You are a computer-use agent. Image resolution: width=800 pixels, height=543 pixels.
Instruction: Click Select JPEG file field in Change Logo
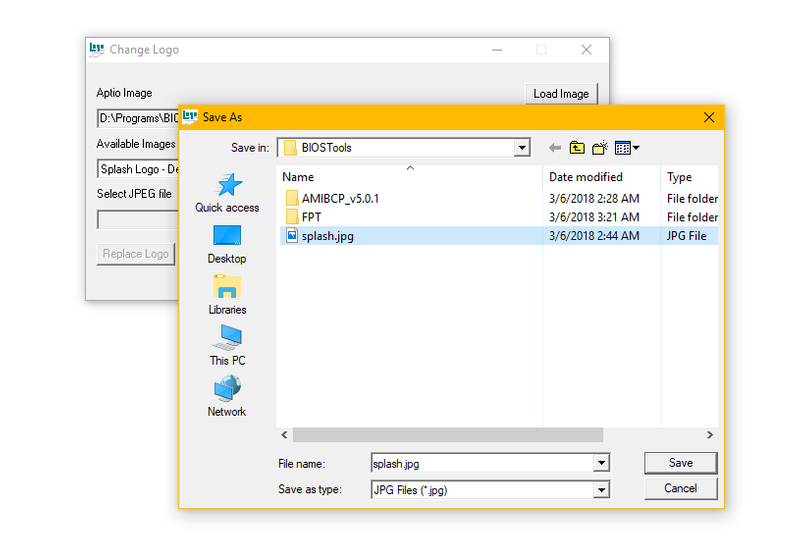coord(138,219)
